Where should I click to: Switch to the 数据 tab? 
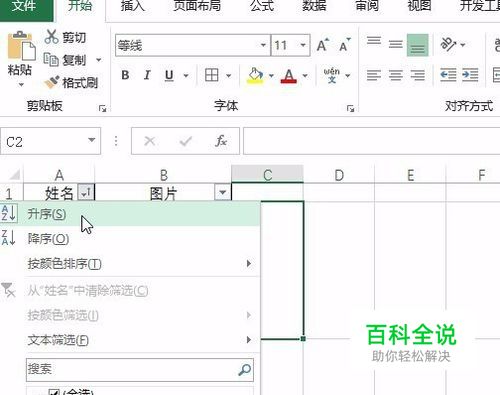click(x=314, y=6)
